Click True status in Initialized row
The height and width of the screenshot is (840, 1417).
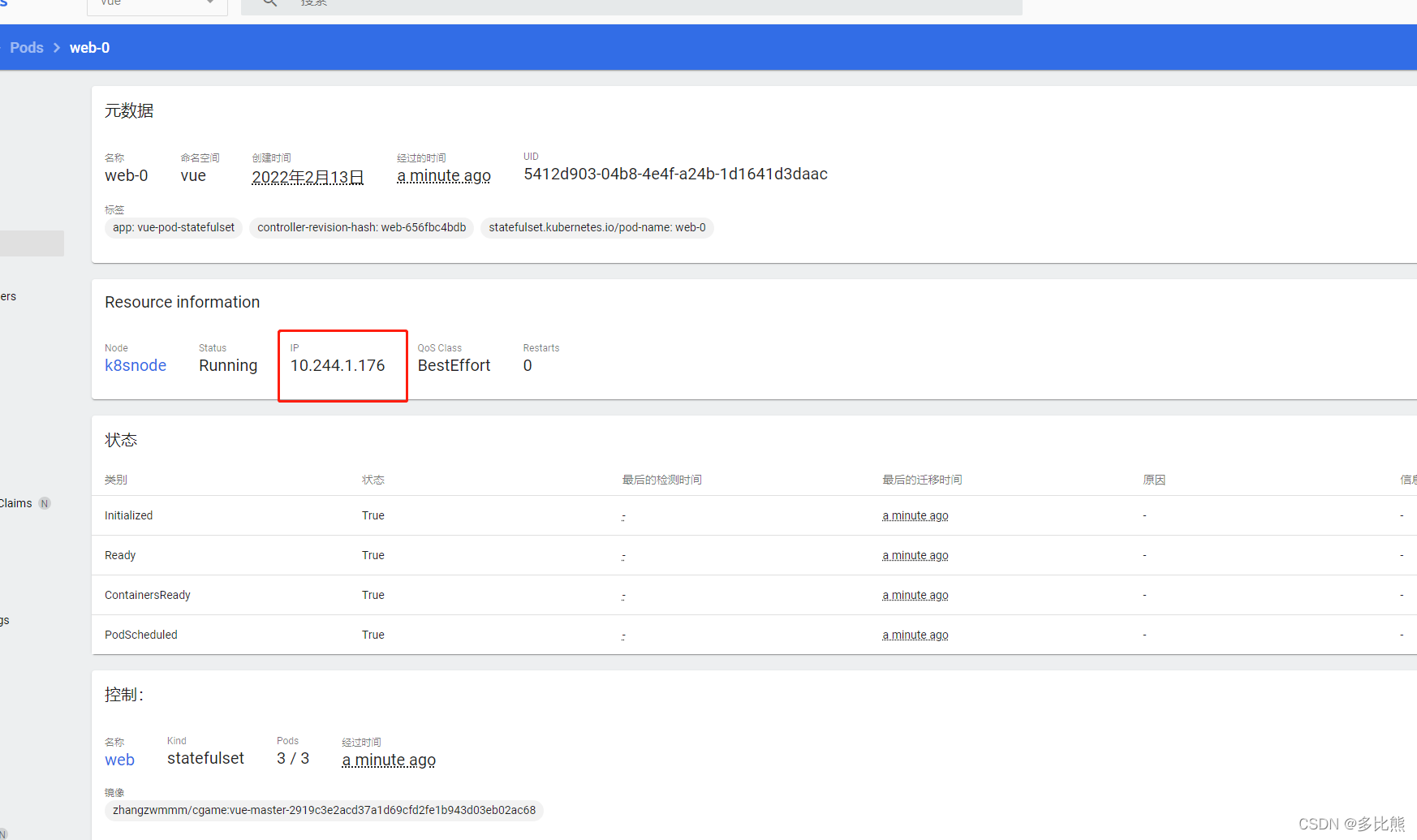point(373,515)
